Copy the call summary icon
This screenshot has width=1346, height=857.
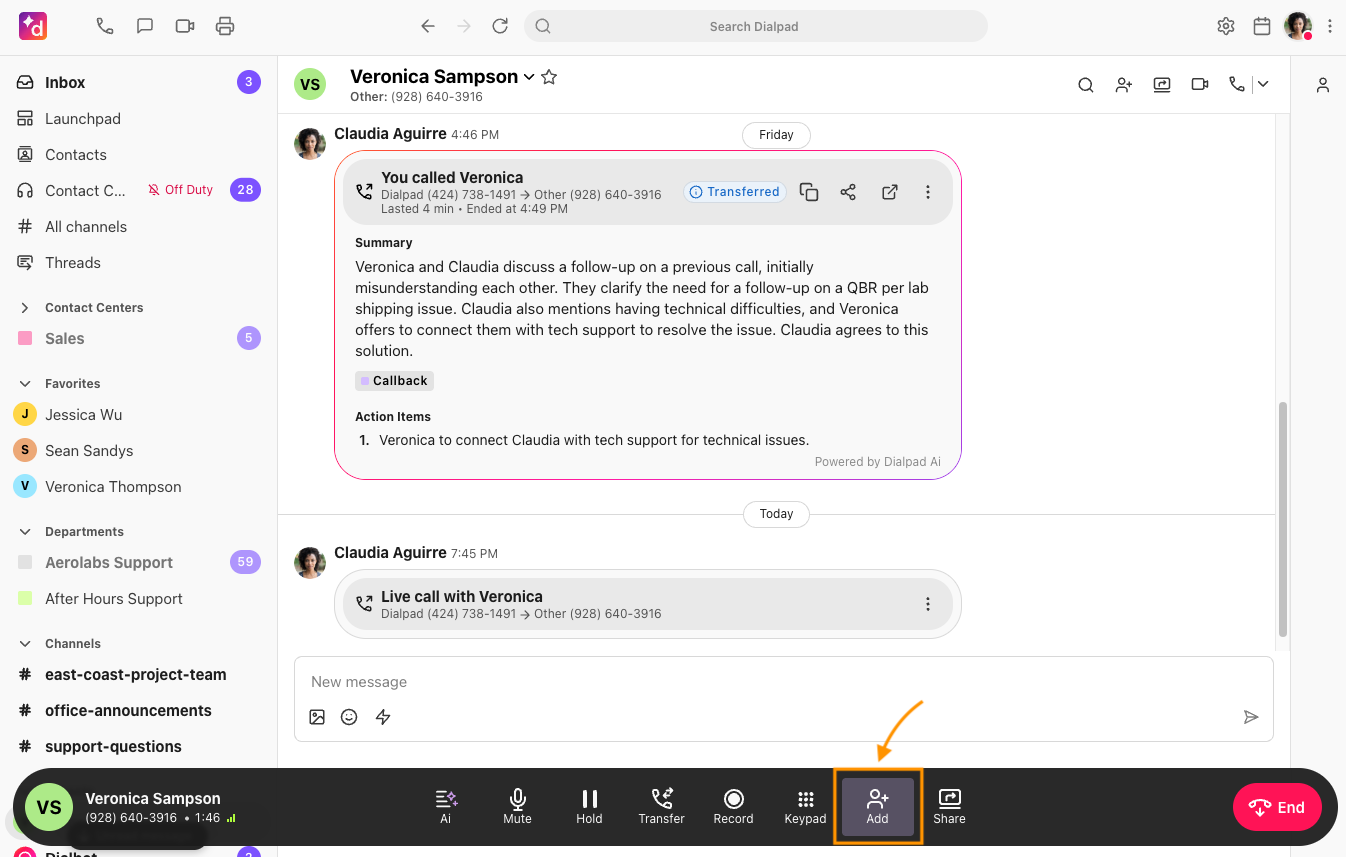[x=809, y=192]
